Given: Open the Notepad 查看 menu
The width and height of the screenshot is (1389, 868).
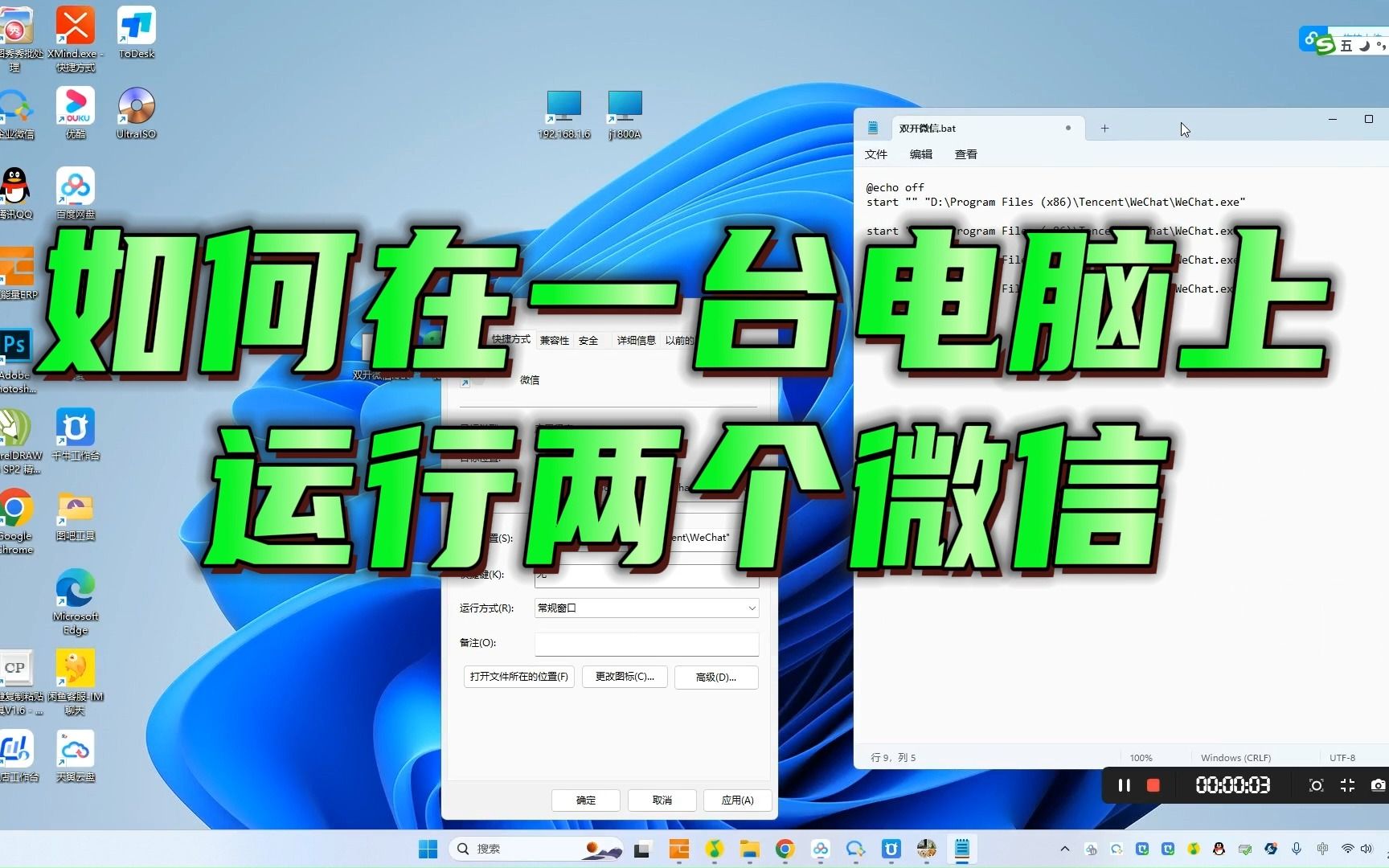Looking at the screenshot, I should (966, 154).
